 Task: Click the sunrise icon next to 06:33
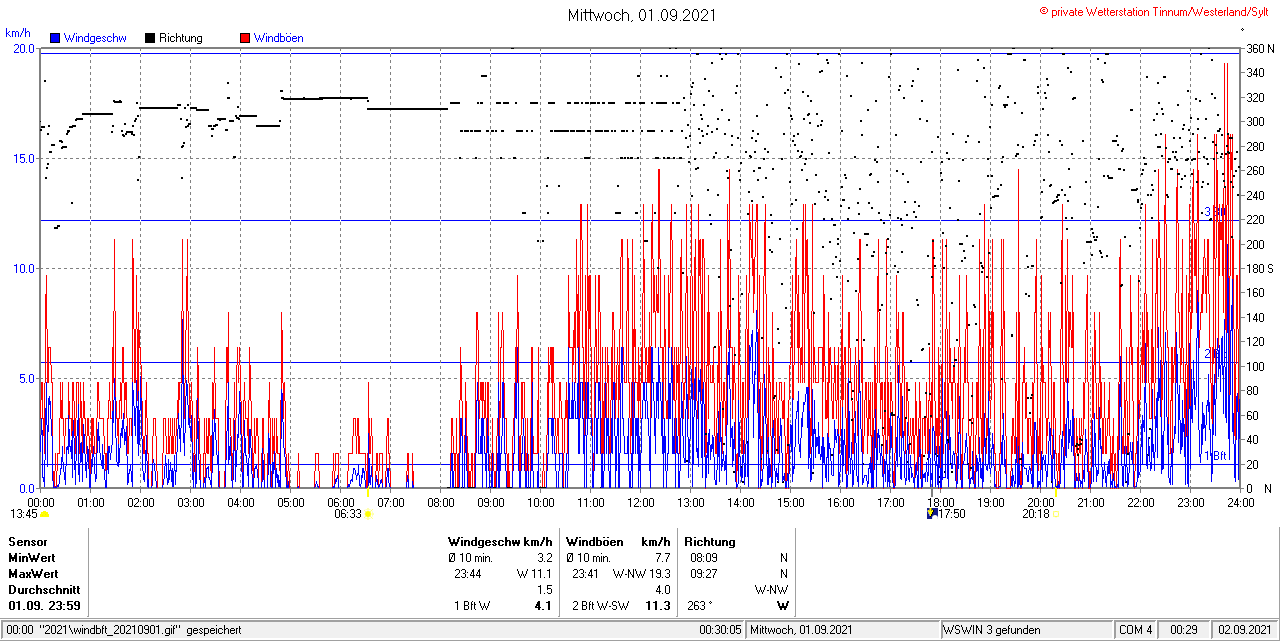click(369, 514)
